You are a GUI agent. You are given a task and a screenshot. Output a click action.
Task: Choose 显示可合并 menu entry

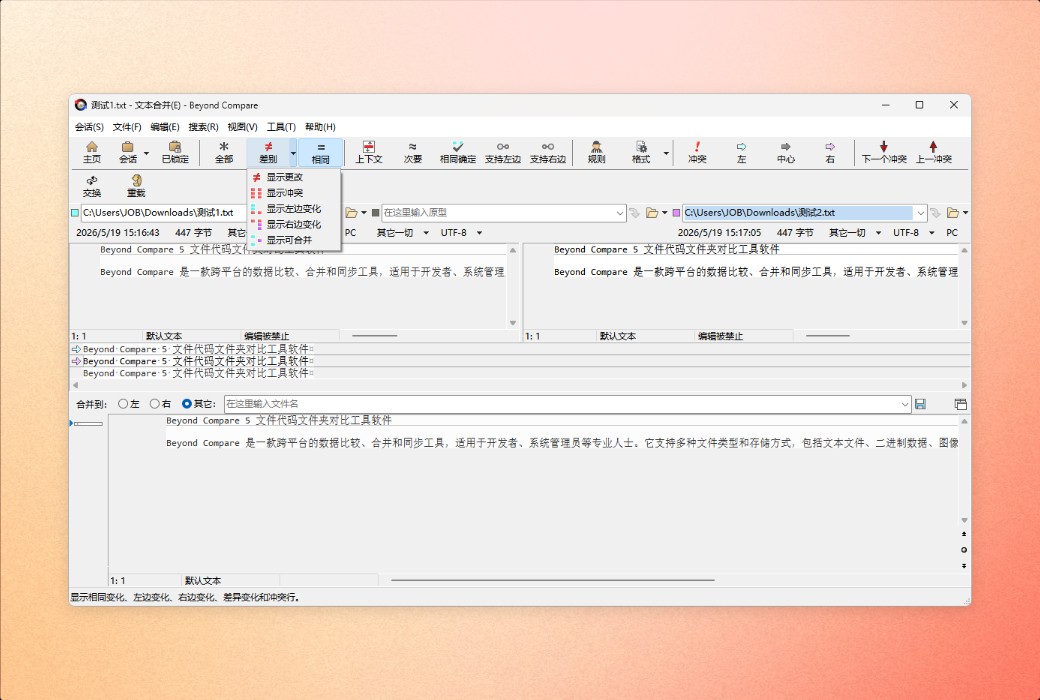click(x=294, y=240)
